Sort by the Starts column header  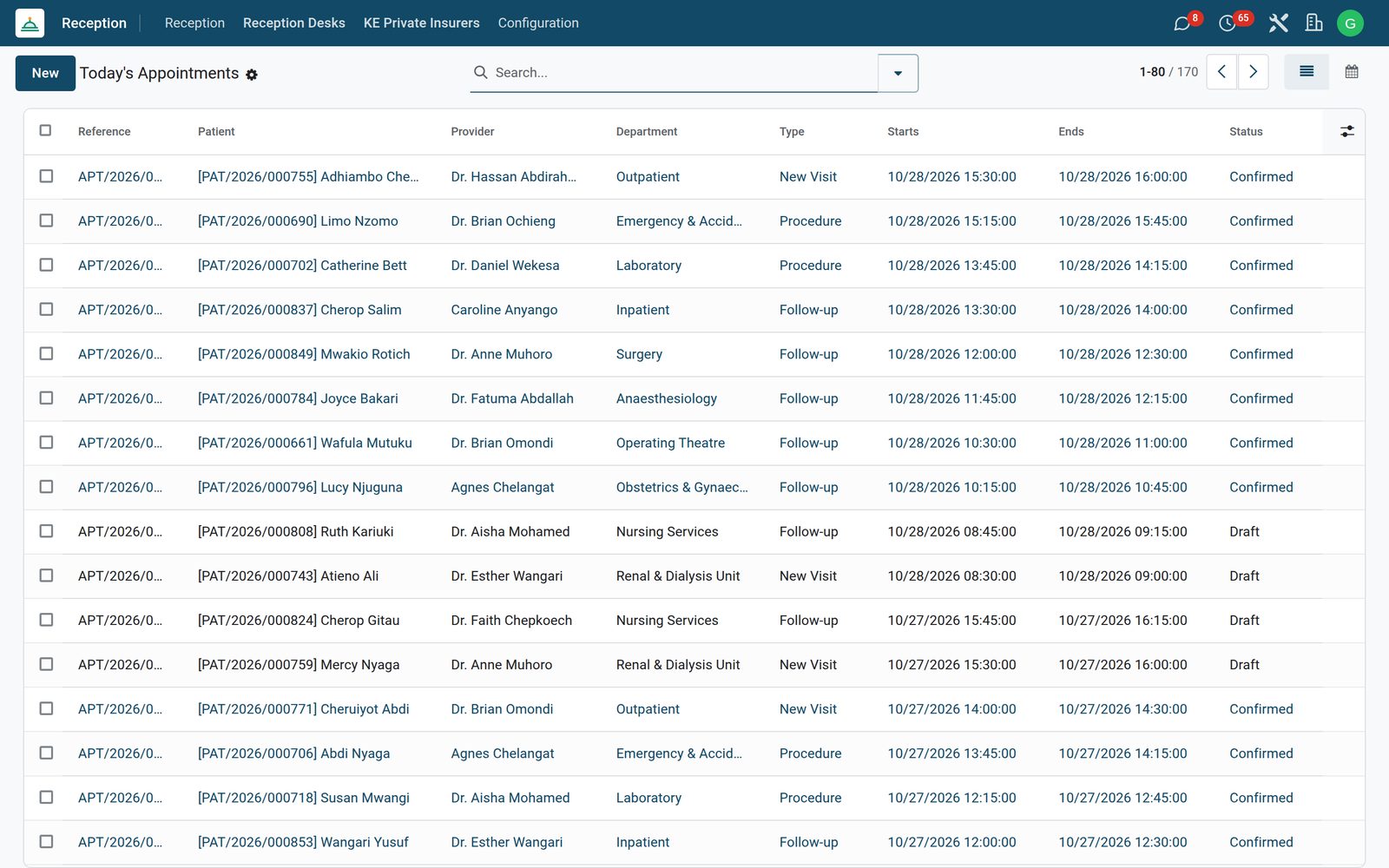click(x=903, y=131)
